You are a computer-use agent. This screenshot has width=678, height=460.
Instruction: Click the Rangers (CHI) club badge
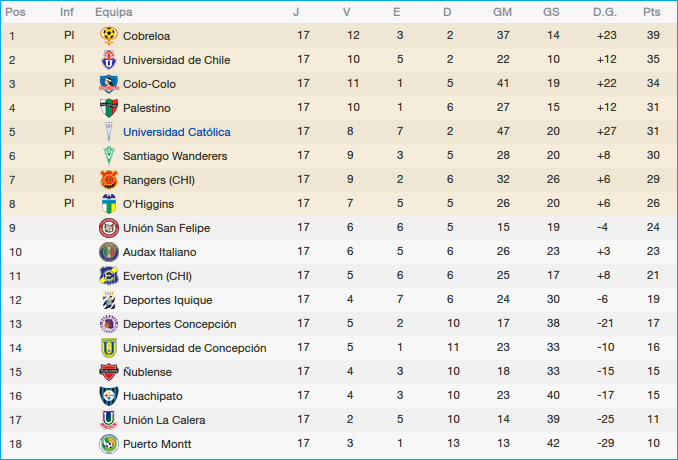click(x=108, y=179)
